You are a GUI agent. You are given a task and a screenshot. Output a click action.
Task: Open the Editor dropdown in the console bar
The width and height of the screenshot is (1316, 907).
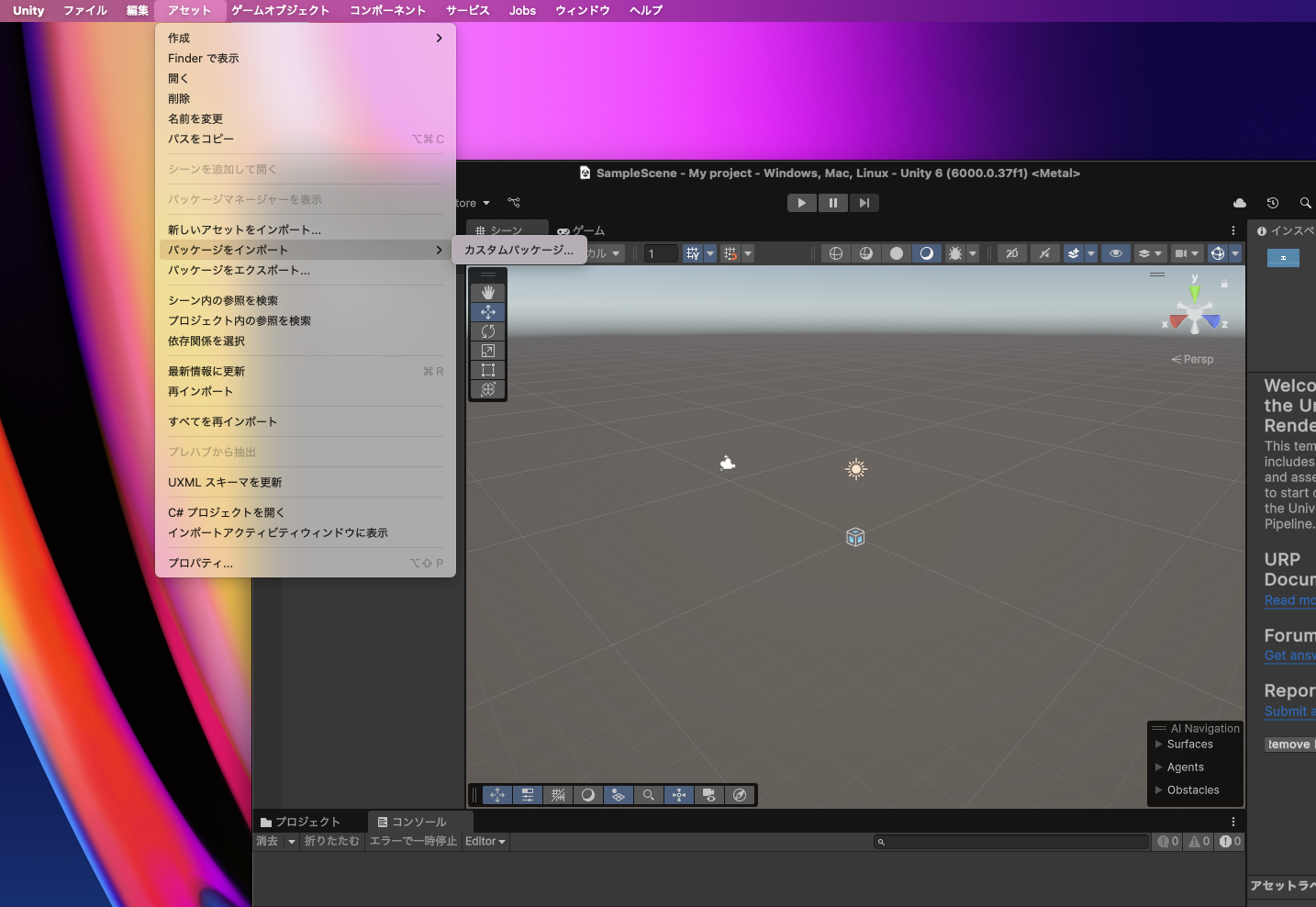coord(485,841)
